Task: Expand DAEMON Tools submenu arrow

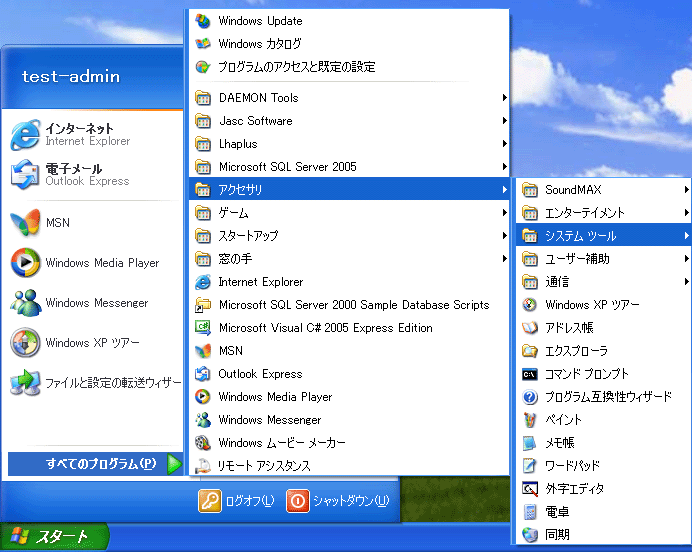Action: 504,98
